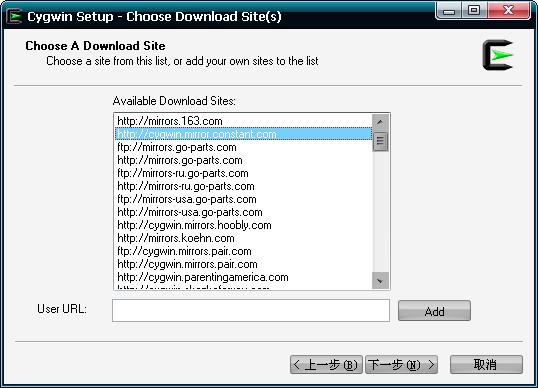Choose http://mirrors-ru.go-parts.com mirror

click(x=243, y=186)
